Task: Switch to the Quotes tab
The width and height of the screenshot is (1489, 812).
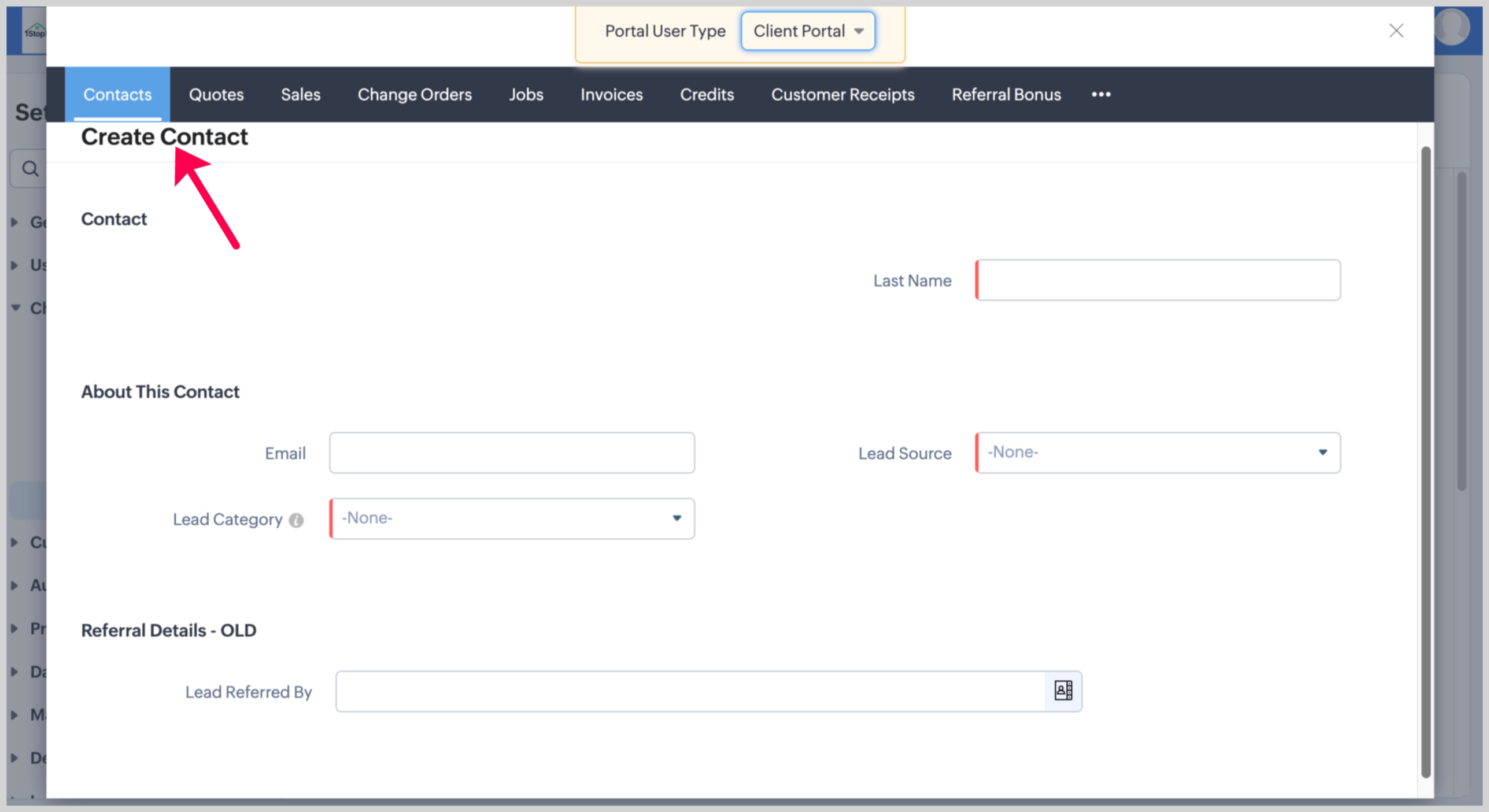Action: pyautogui.click(x=216, y=94)
